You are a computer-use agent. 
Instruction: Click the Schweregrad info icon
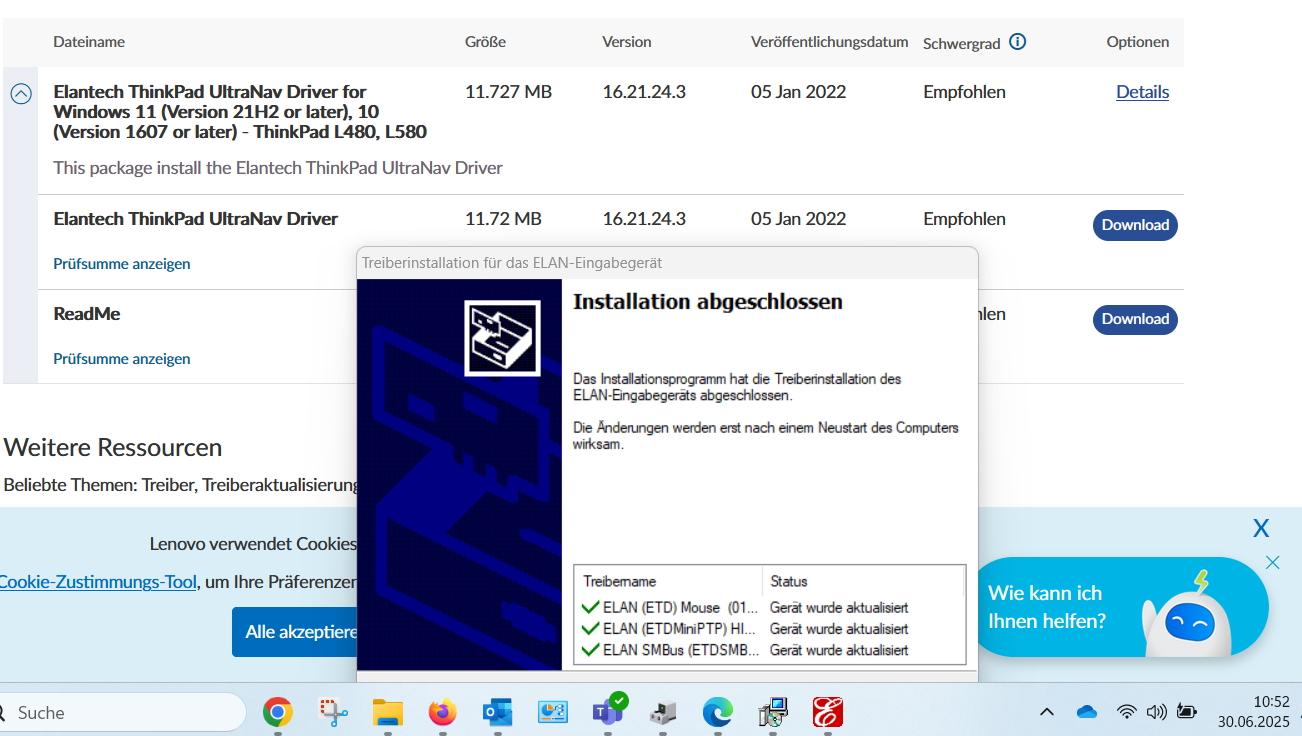click(x=1018, y=41)
